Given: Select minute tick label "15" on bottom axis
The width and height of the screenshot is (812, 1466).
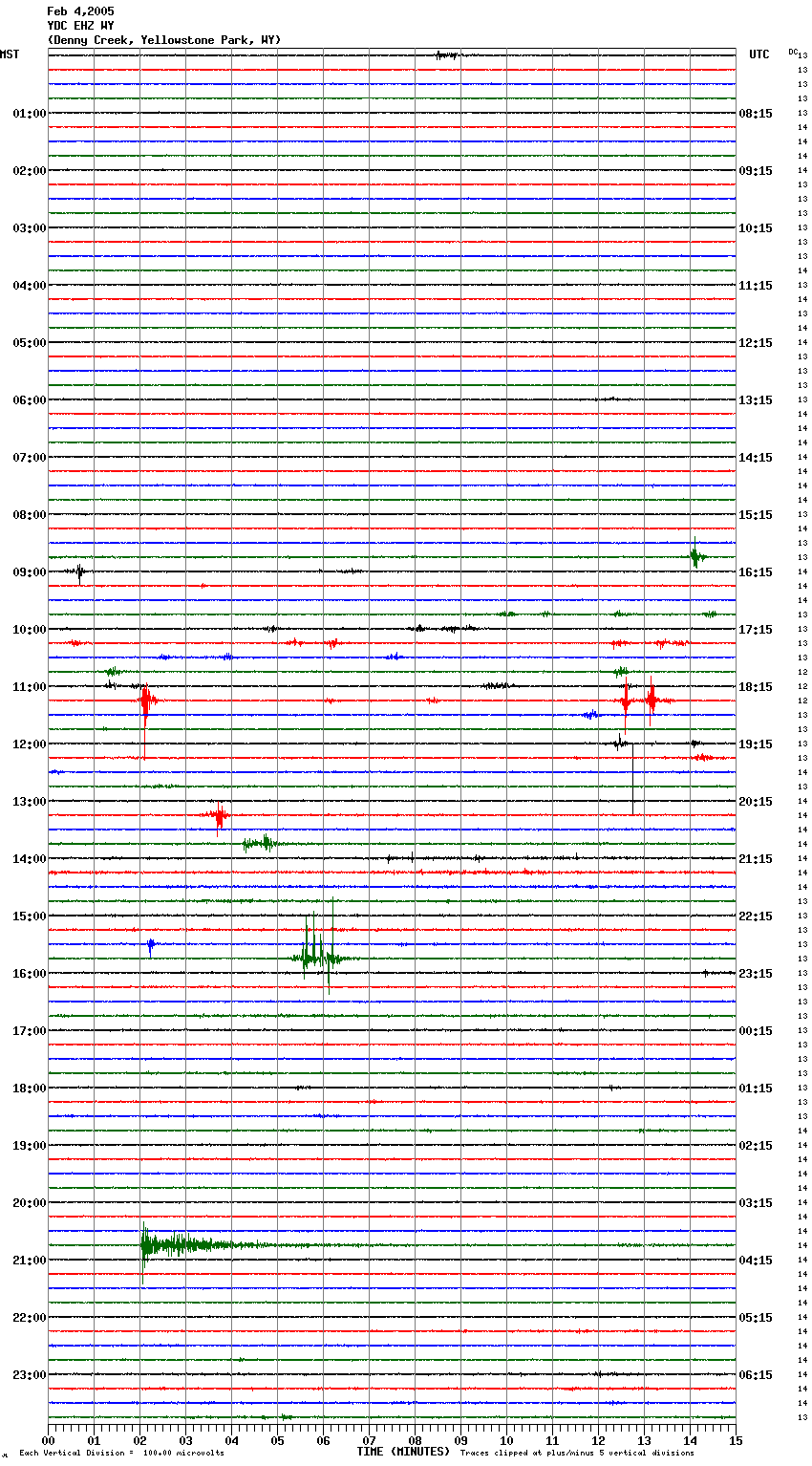Looking at the screenshot, I should [x=736, y=1440].
